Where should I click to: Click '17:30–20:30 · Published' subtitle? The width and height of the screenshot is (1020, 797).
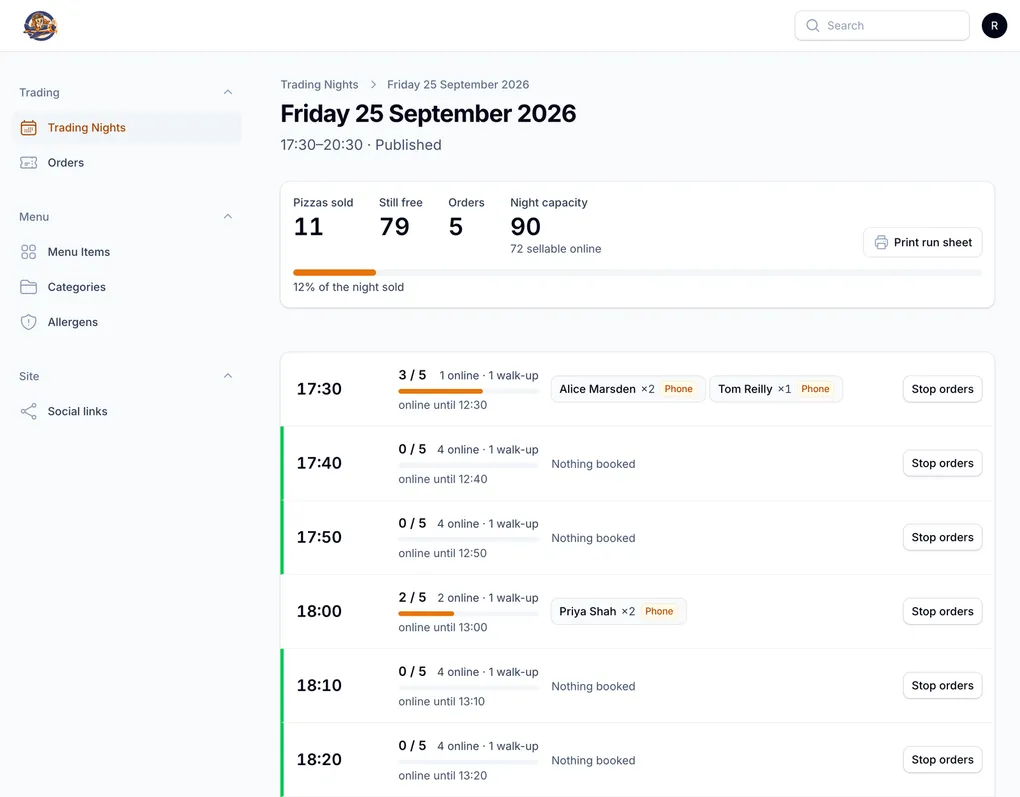point(361,145)
